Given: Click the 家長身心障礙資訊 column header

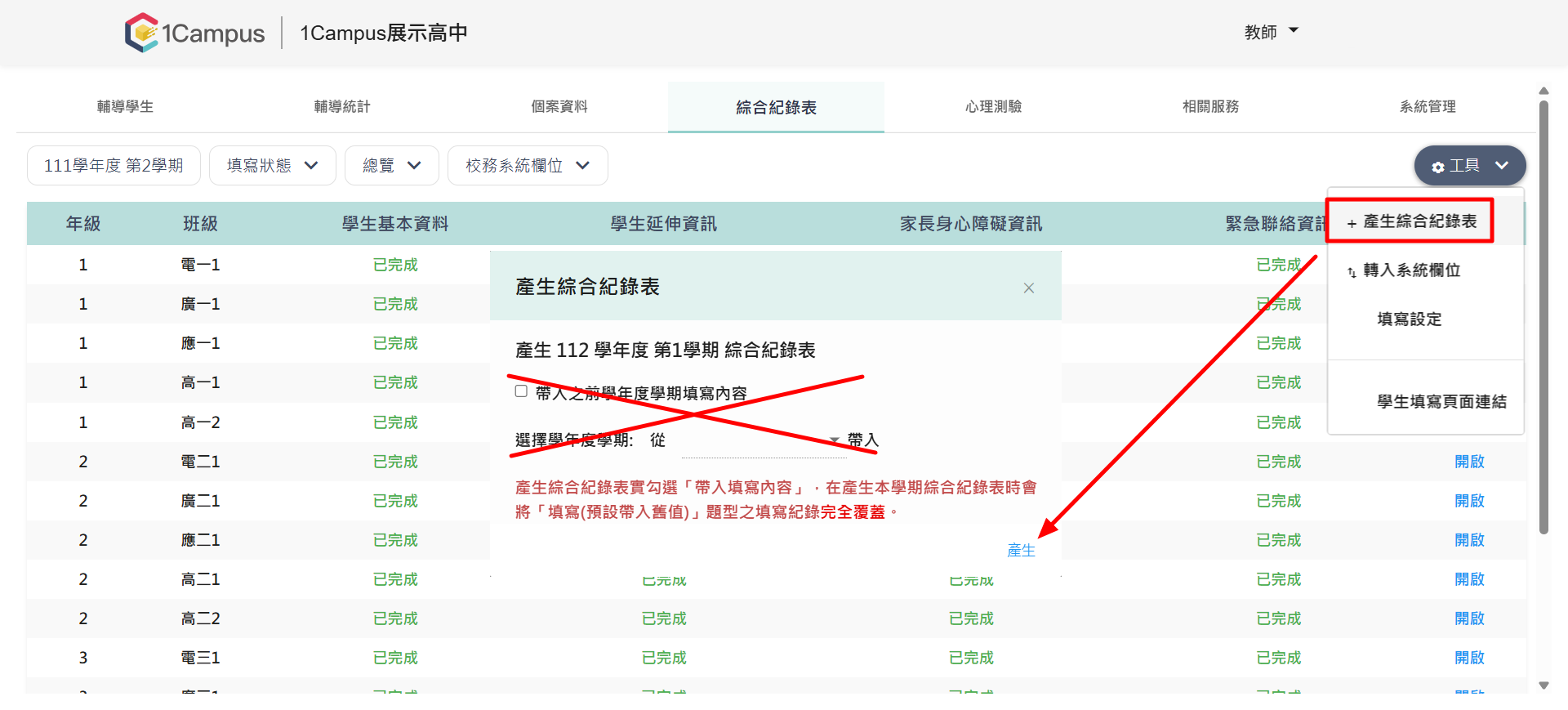Looking at the screenshot, I should click(x=971, y=224).
